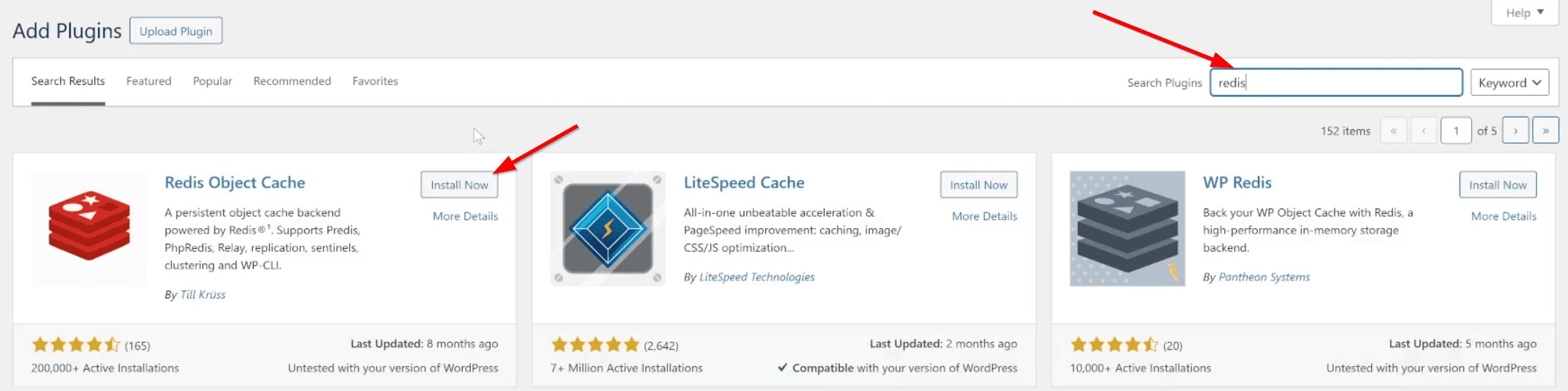The image size is (1568, 391).
Task: Open the Till Krüss author link
Action: (x=202, y=295)
